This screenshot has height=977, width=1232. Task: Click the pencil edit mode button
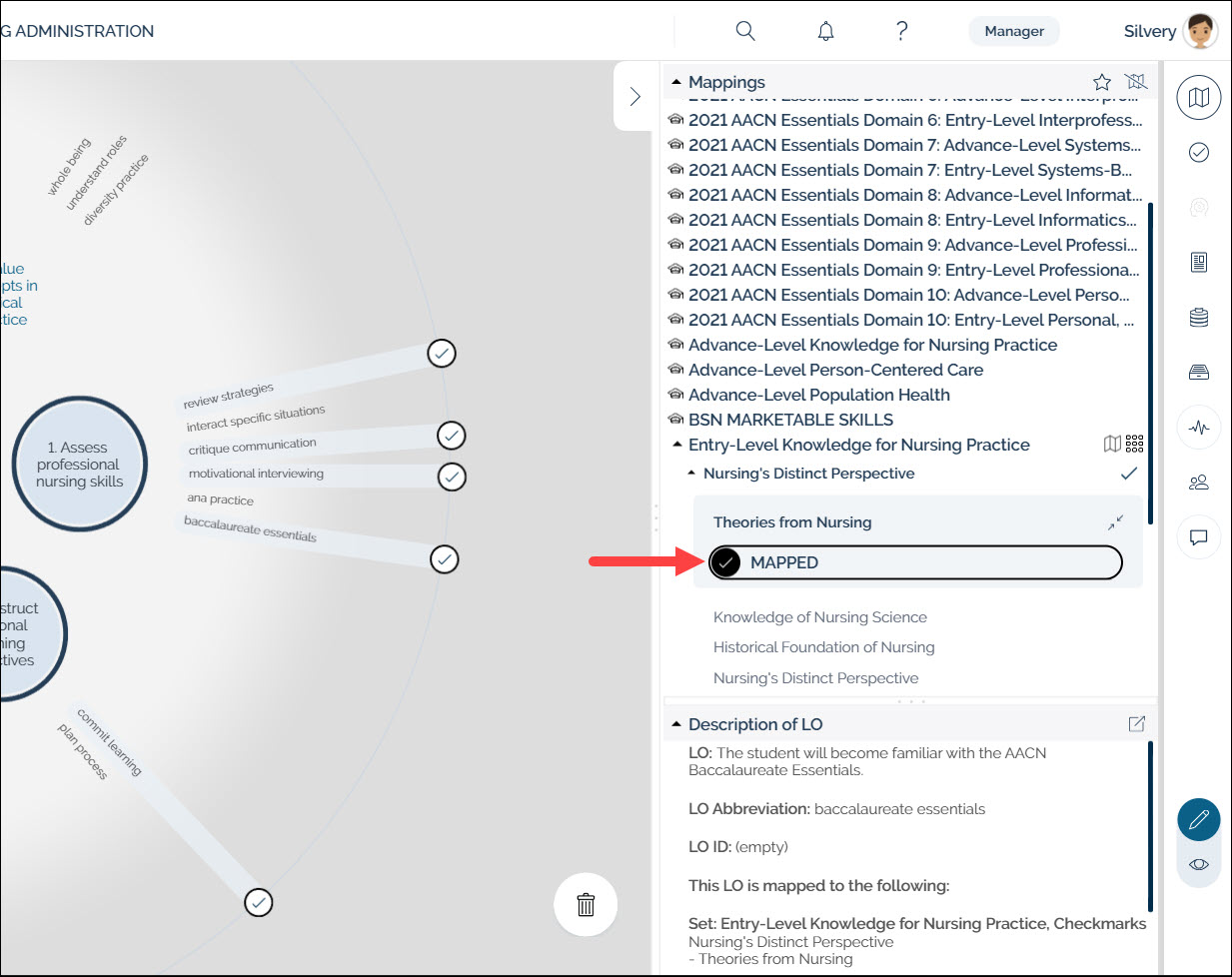click(1199, 820)
